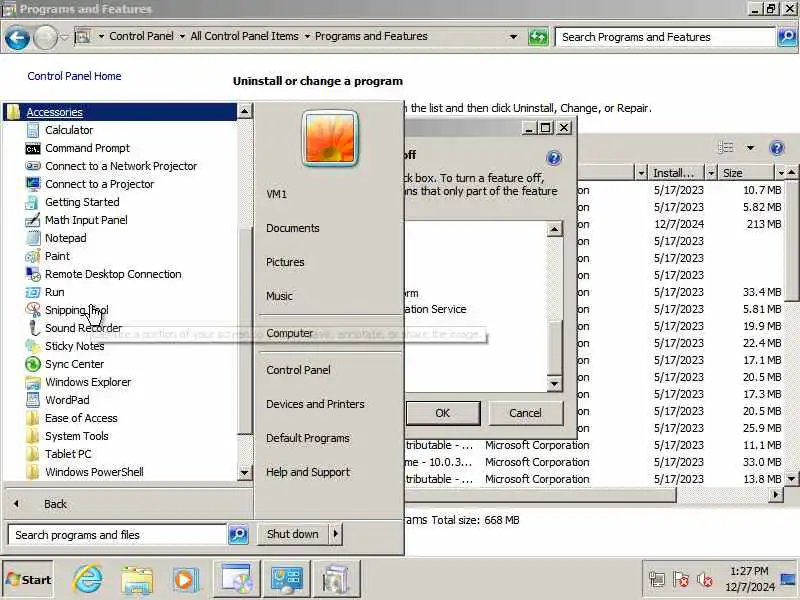Collapse the Accessories folder

[x=120, y=112]
